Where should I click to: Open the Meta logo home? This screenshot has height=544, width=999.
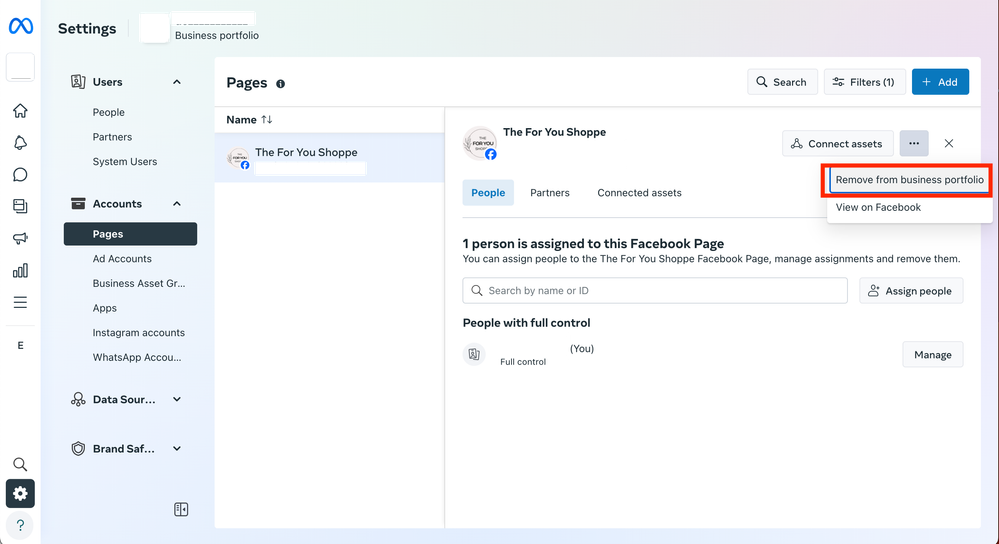(x=20, y=26)
